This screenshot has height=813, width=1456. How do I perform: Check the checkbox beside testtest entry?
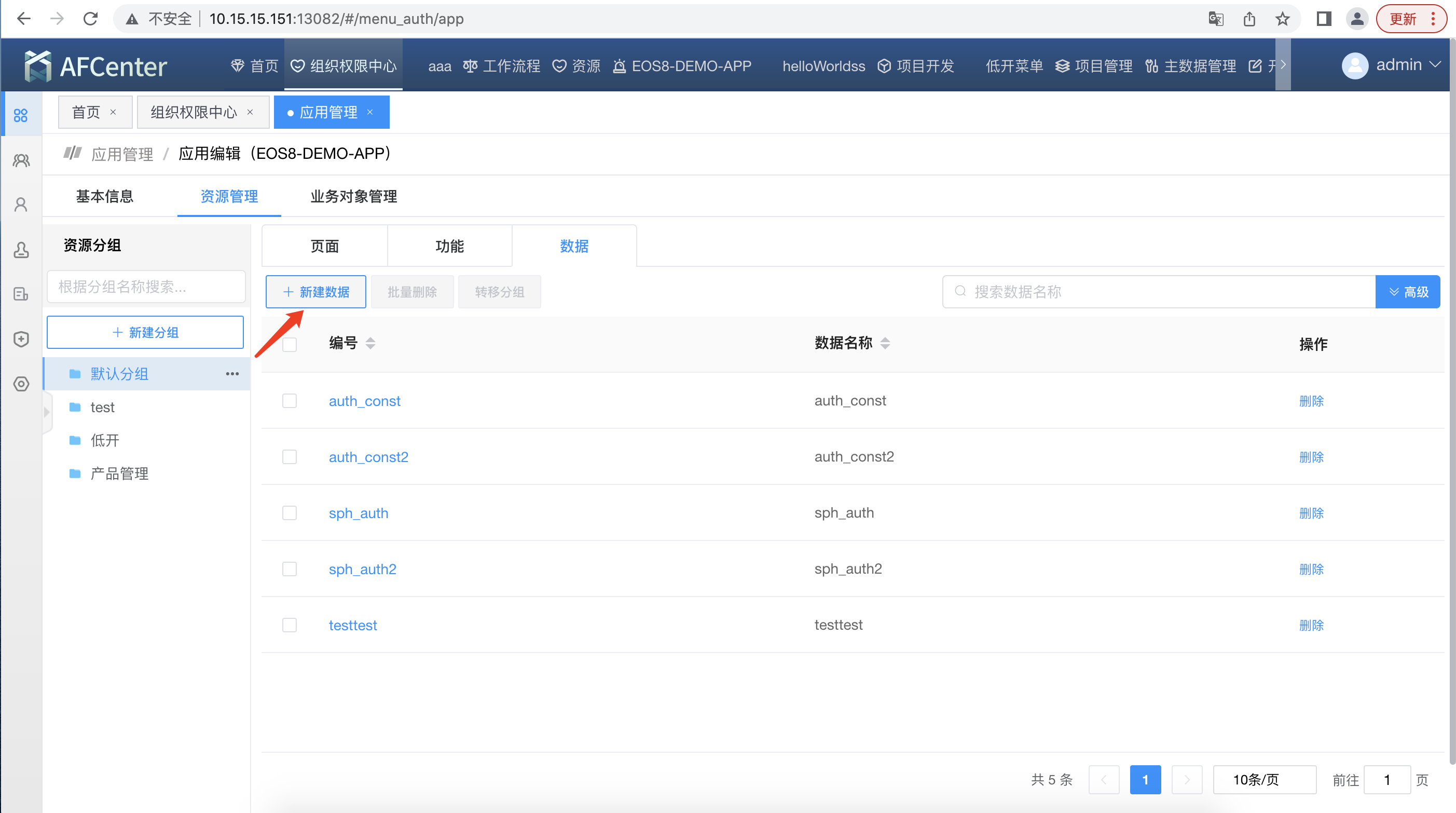coord(290,625)
